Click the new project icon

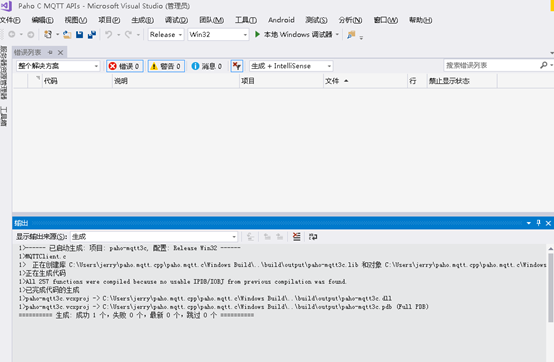(48, 34)
